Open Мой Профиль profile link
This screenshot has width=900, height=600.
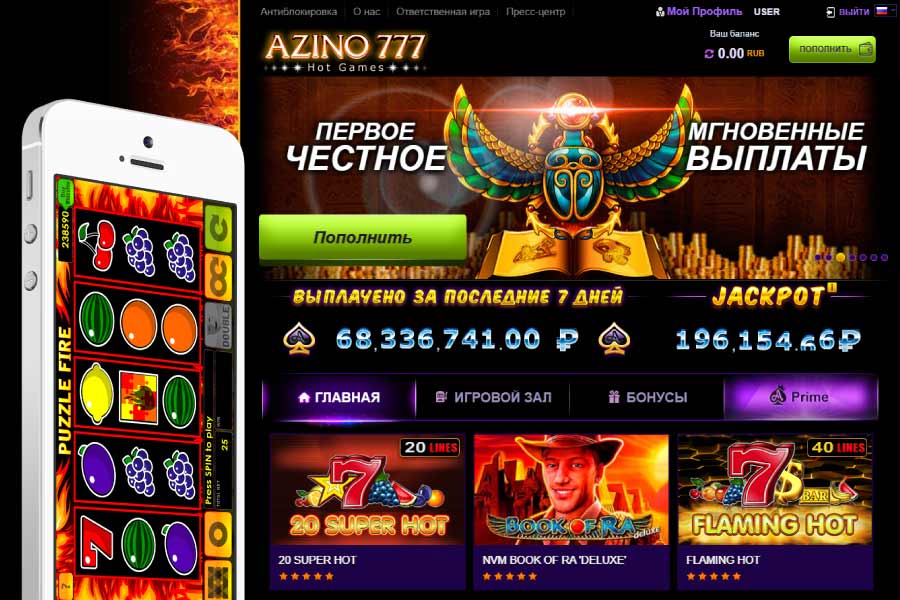pyautogui.click(x=704, y=11)
